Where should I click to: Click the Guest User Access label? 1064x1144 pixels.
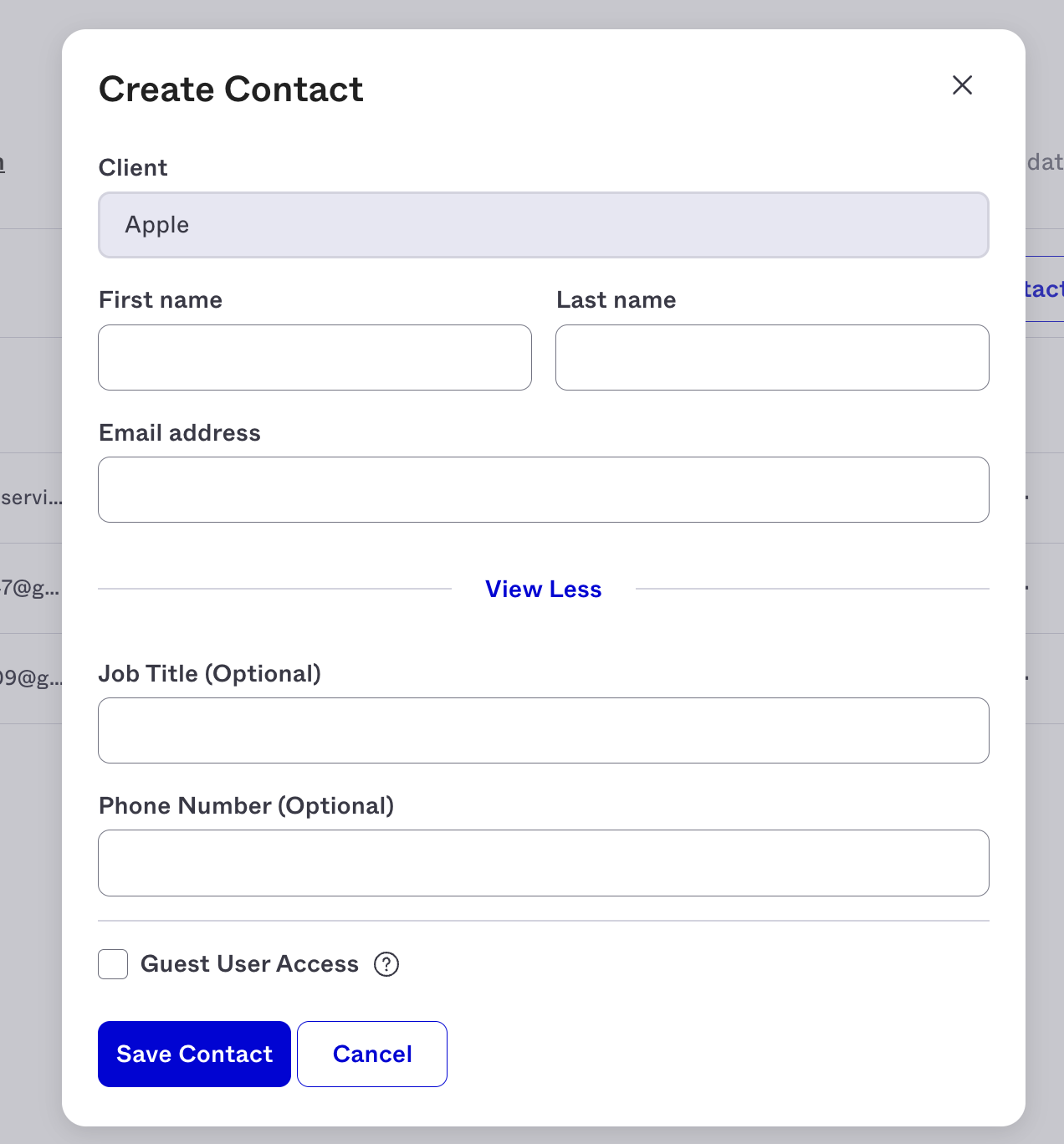(249, 964)
